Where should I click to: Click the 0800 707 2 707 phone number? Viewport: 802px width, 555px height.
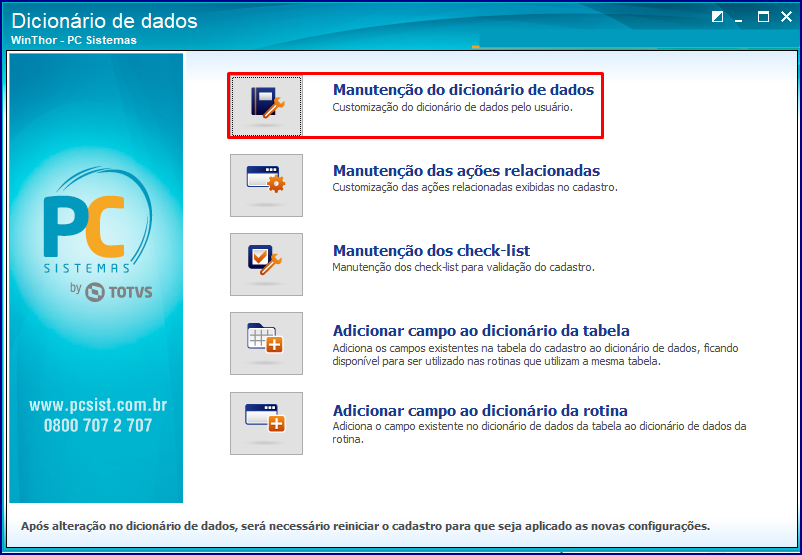[x=98, y=425]
